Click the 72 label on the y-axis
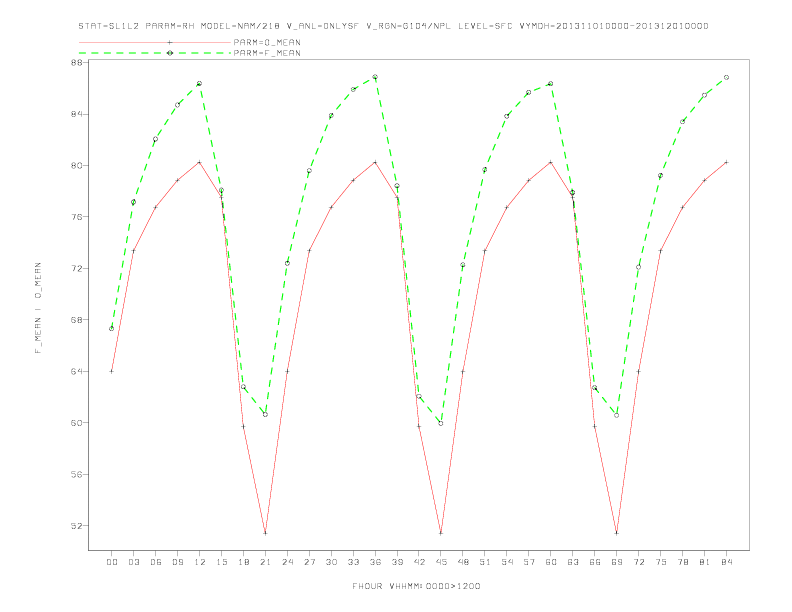Image resolution: width=792 pixels, height=612 pixels. 77,269
